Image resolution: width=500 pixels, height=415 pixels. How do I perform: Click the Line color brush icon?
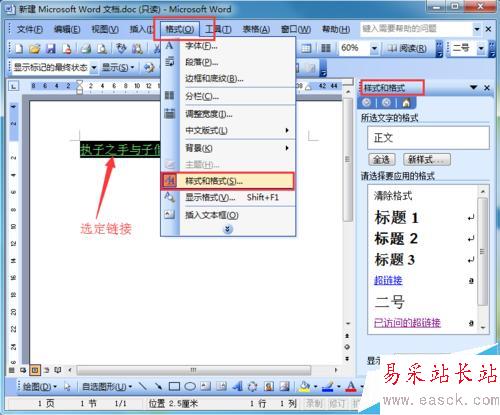328,386
